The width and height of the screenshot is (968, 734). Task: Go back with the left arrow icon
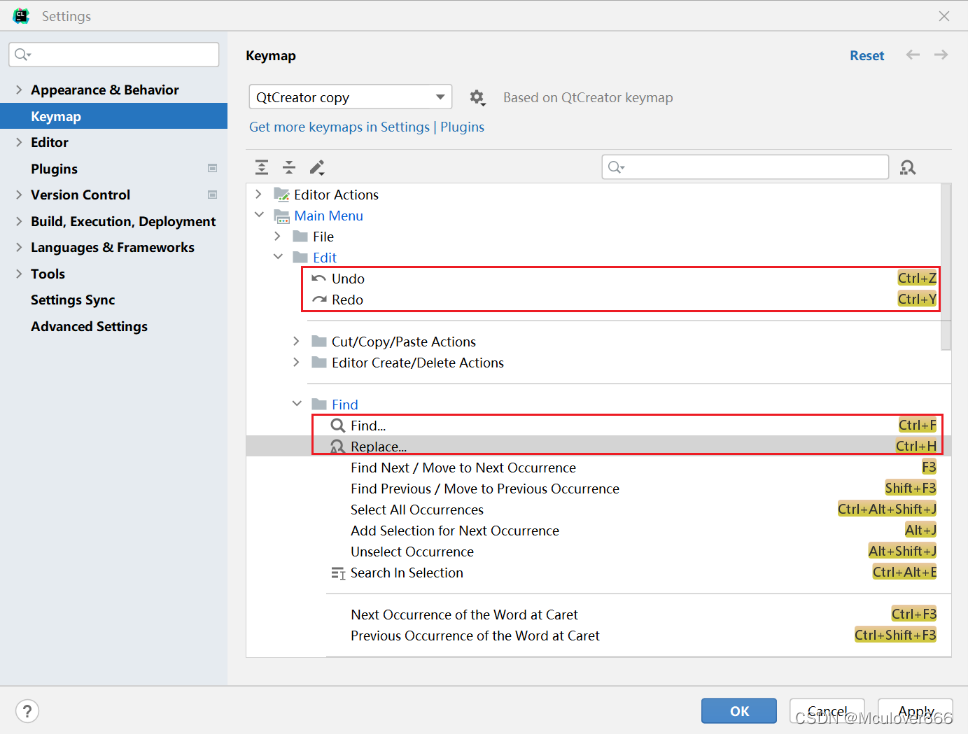pos(912,55)
